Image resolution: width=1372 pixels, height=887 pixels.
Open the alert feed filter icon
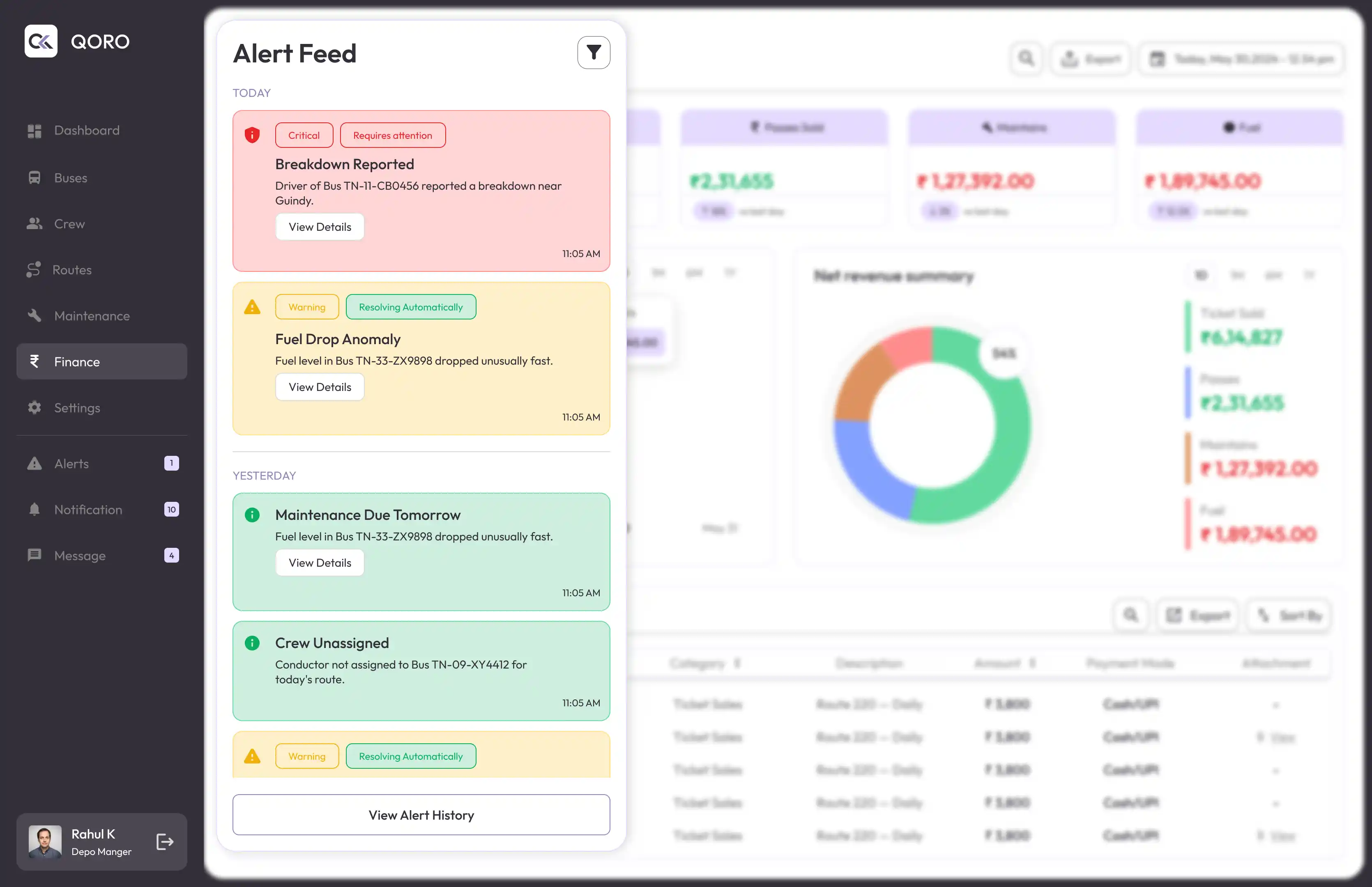[593, 53]
